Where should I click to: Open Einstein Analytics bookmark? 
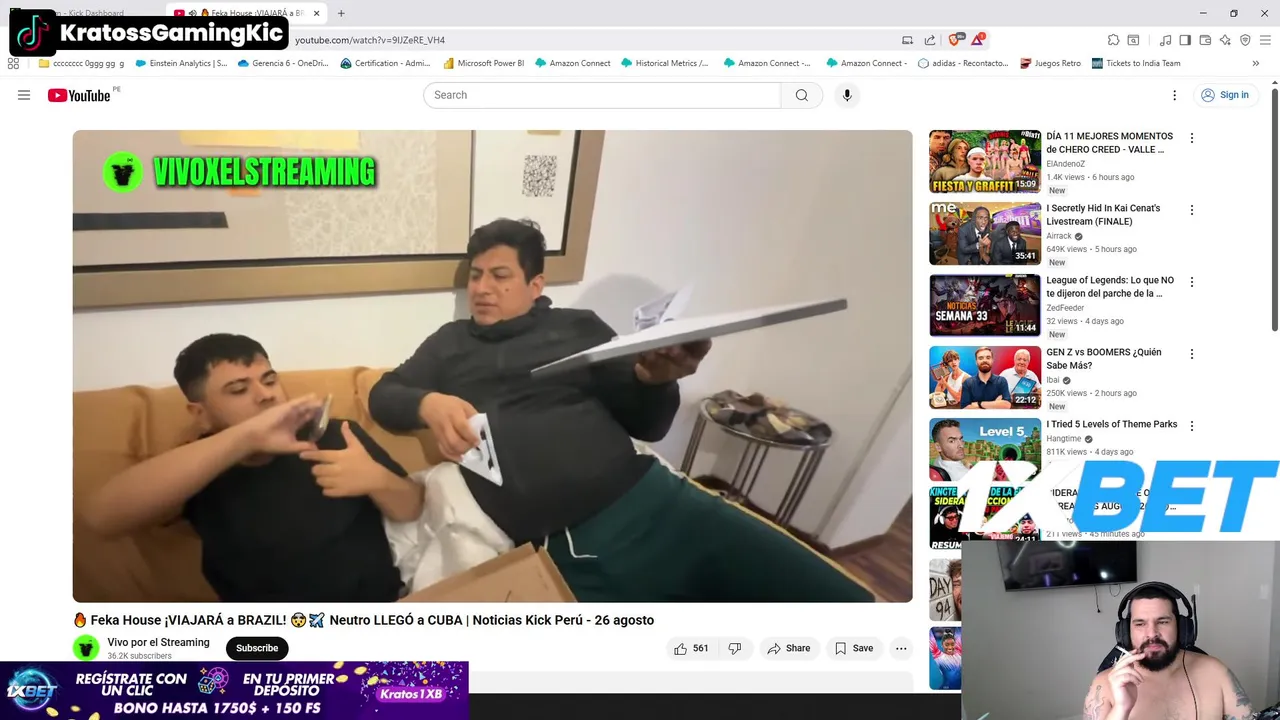[x=181, y=63]
